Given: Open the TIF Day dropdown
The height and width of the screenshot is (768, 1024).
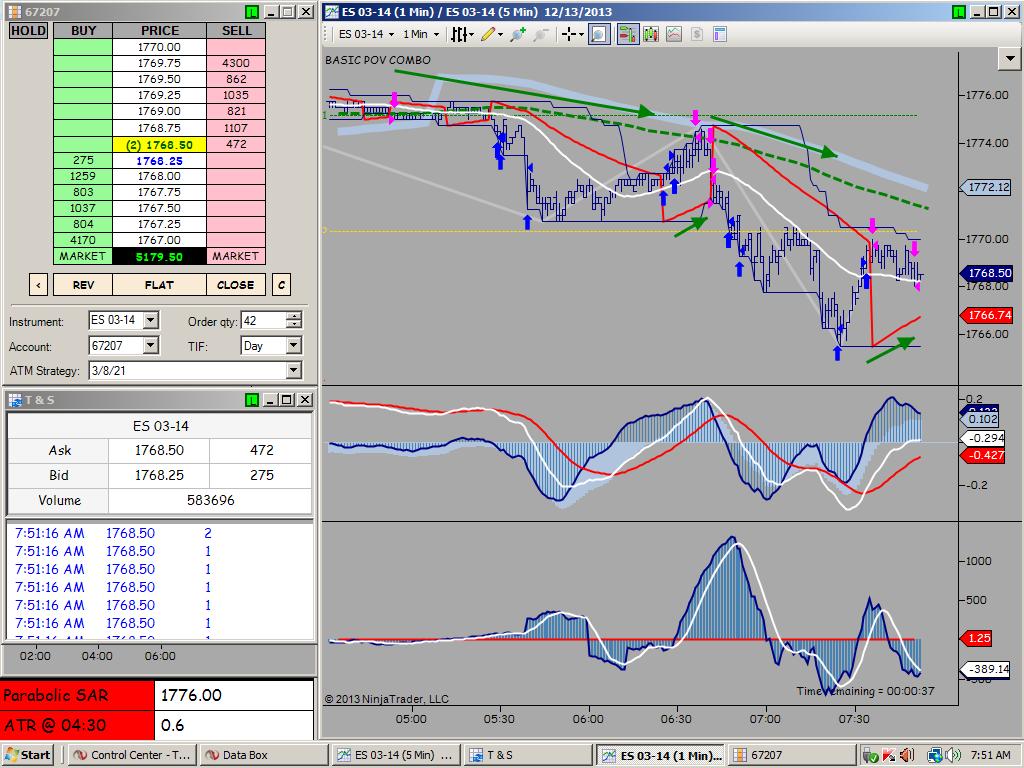Looking at the screenshot, I should point(294,345).
